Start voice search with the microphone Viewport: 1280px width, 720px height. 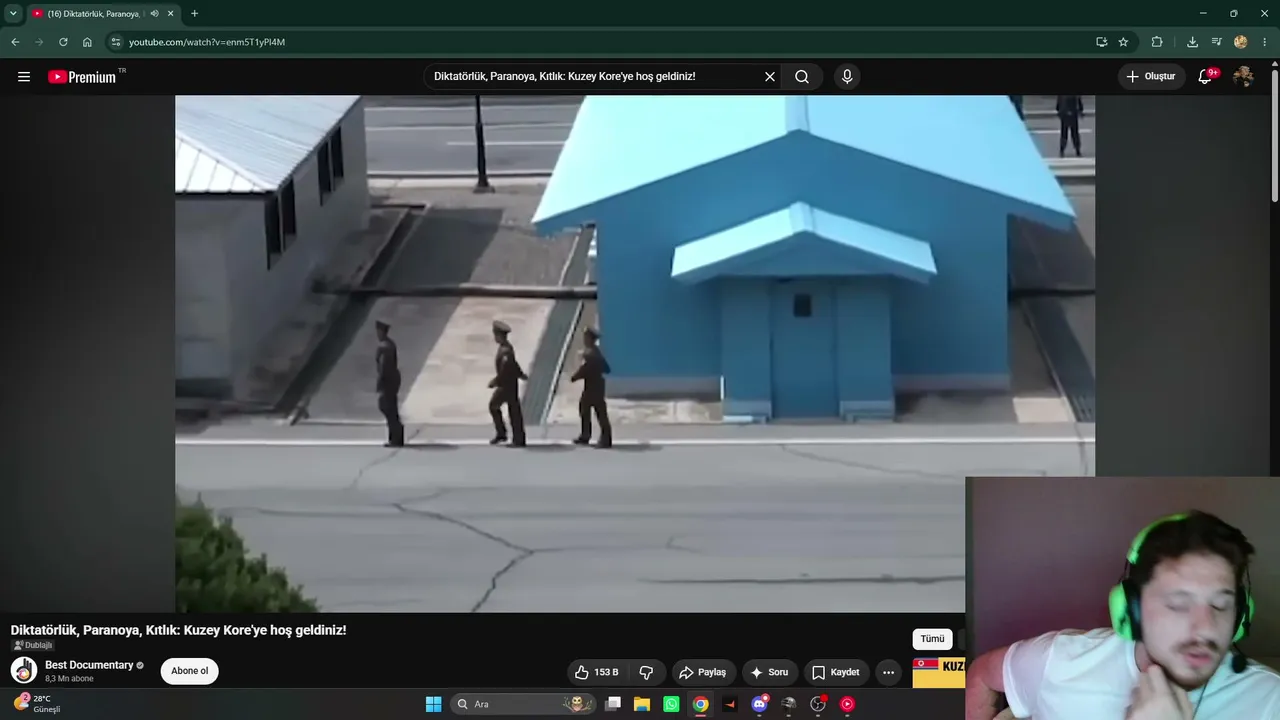[847, 77]
